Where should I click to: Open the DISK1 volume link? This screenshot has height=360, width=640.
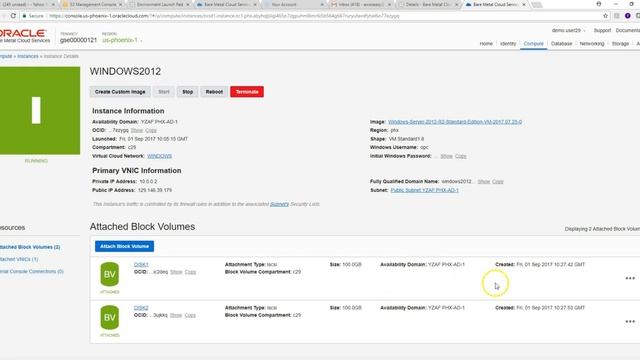click(141, 265)
